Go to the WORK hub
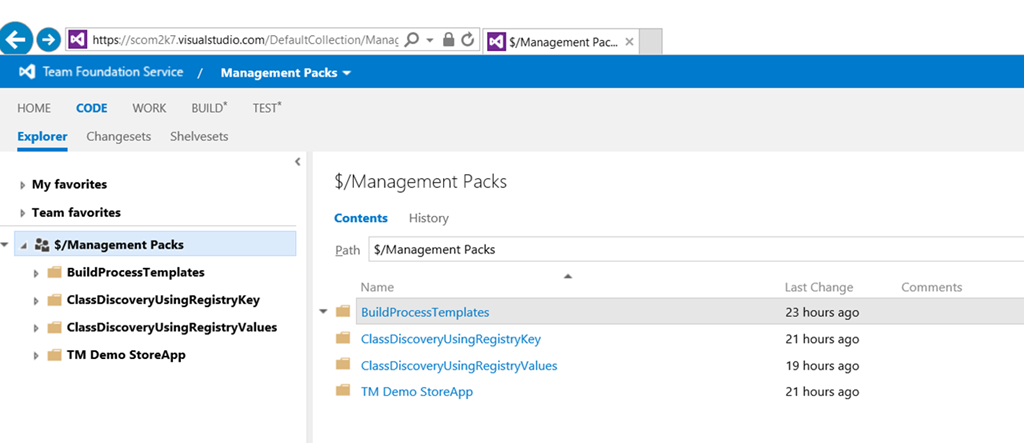 coord(149,108)
